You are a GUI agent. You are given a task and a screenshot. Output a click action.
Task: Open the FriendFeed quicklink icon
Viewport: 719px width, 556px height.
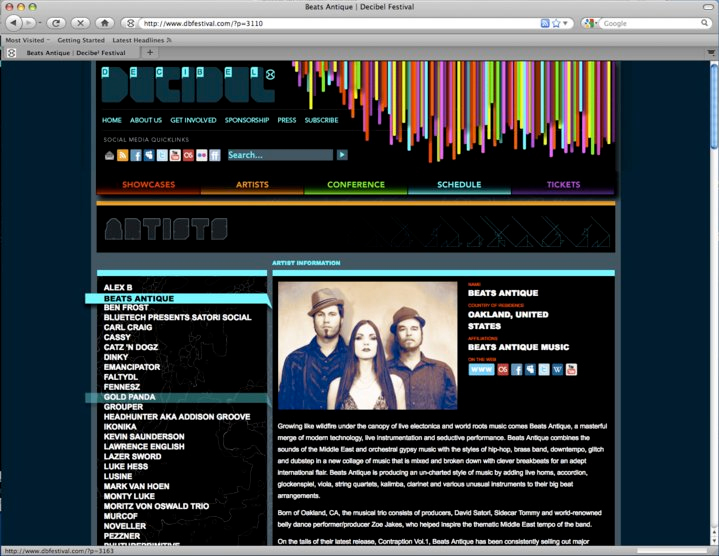tap(215, 155)
